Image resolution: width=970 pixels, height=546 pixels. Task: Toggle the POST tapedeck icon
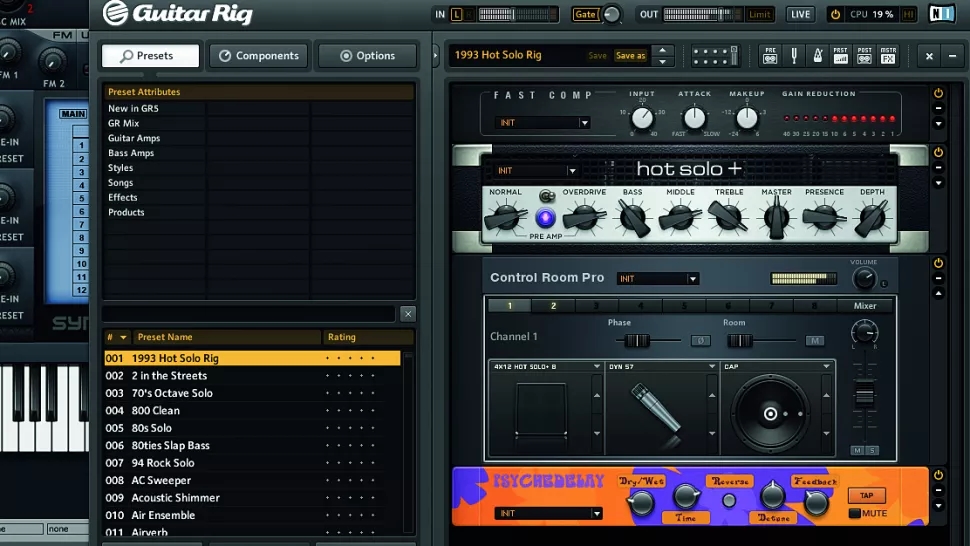coord(865,56)
